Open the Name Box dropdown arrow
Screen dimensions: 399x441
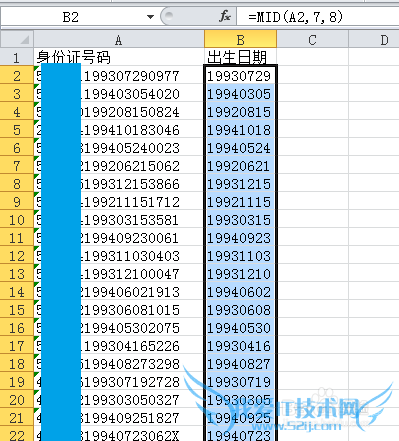tap(150, 17)
